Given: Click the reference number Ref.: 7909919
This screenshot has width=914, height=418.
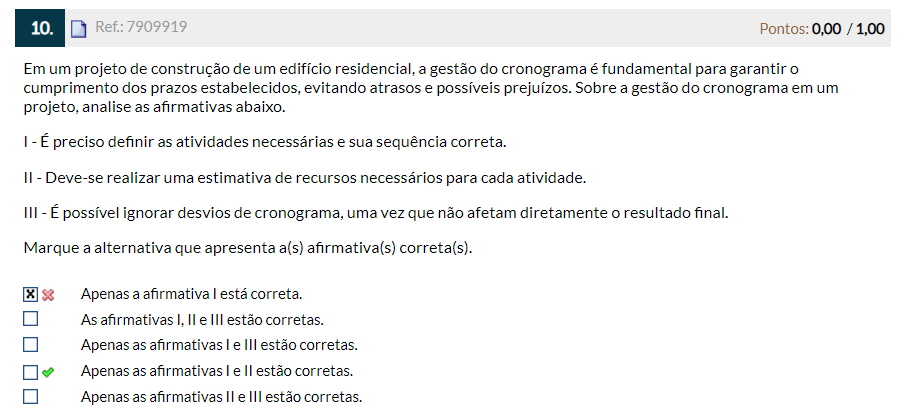Looking at the screenshot, I should click(x=141, y=27).
